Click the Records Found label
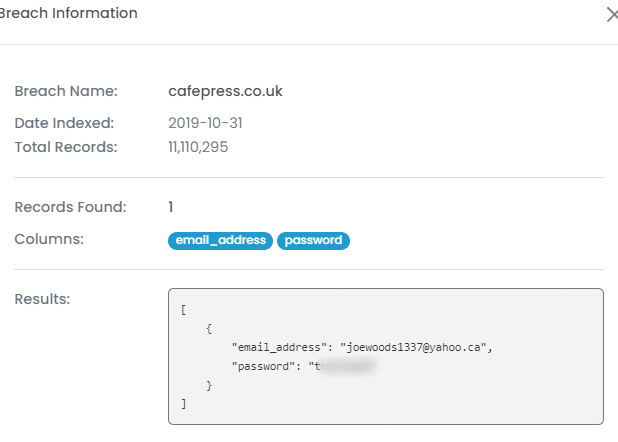 click(x=71, y=207)
